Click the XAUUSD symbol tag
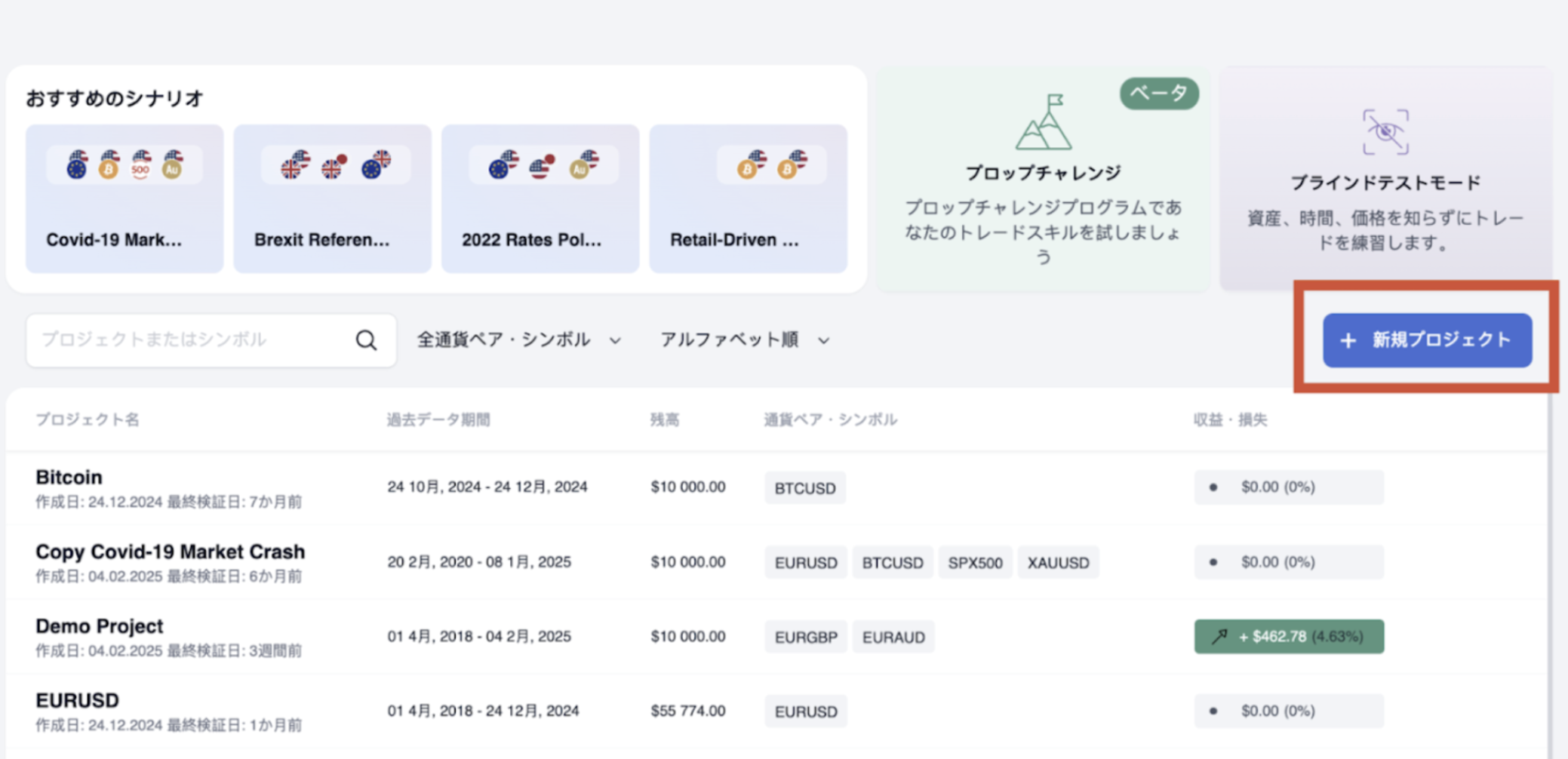 1058,563
